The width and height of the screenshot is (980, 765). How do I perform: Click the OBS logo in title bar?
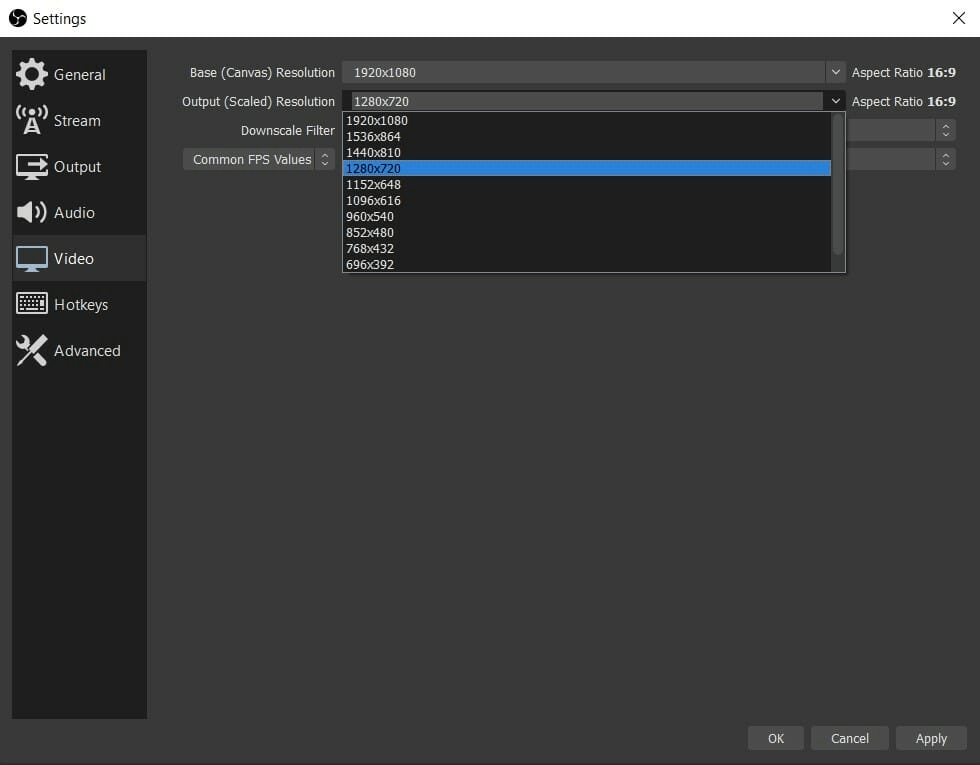point(18,18)
